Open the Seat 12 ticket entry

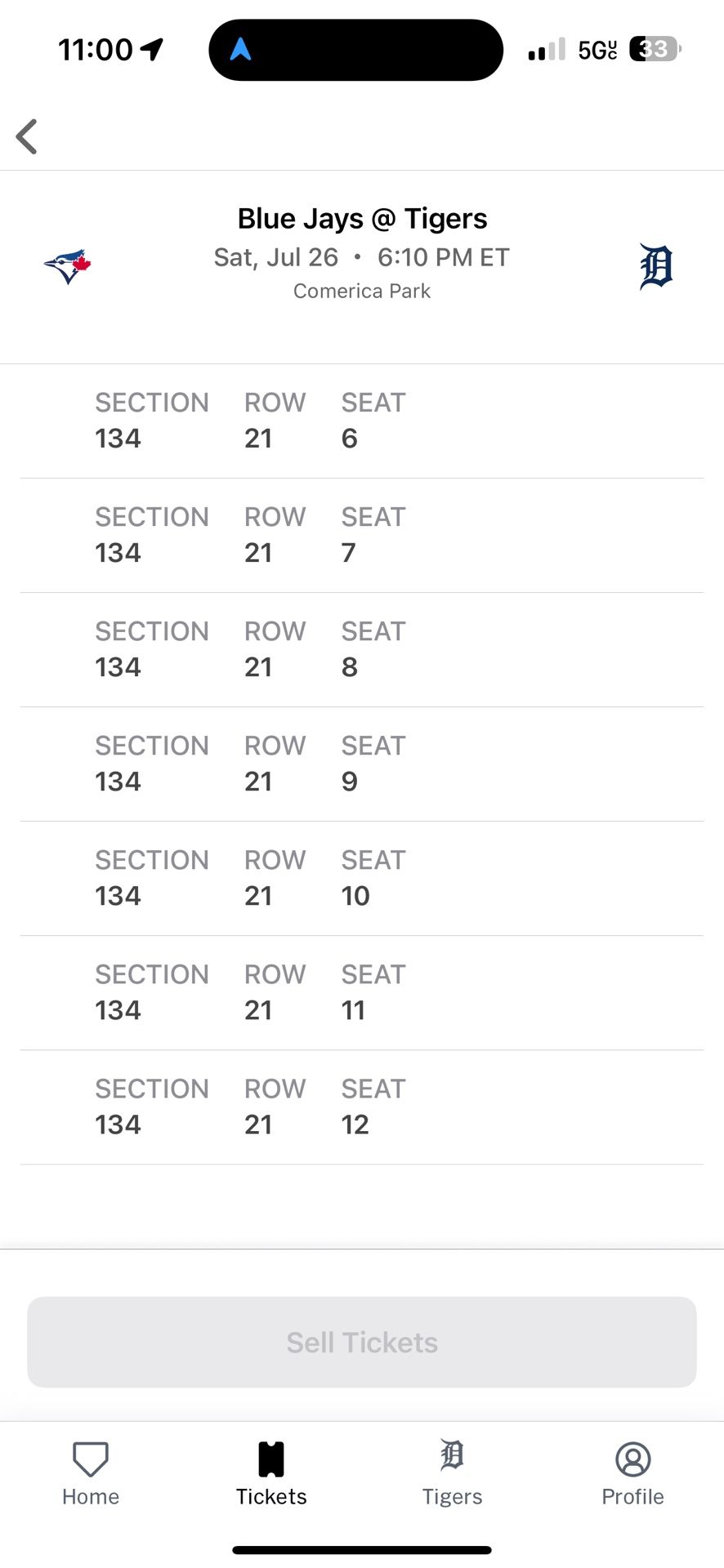(x=362, y=1107)
